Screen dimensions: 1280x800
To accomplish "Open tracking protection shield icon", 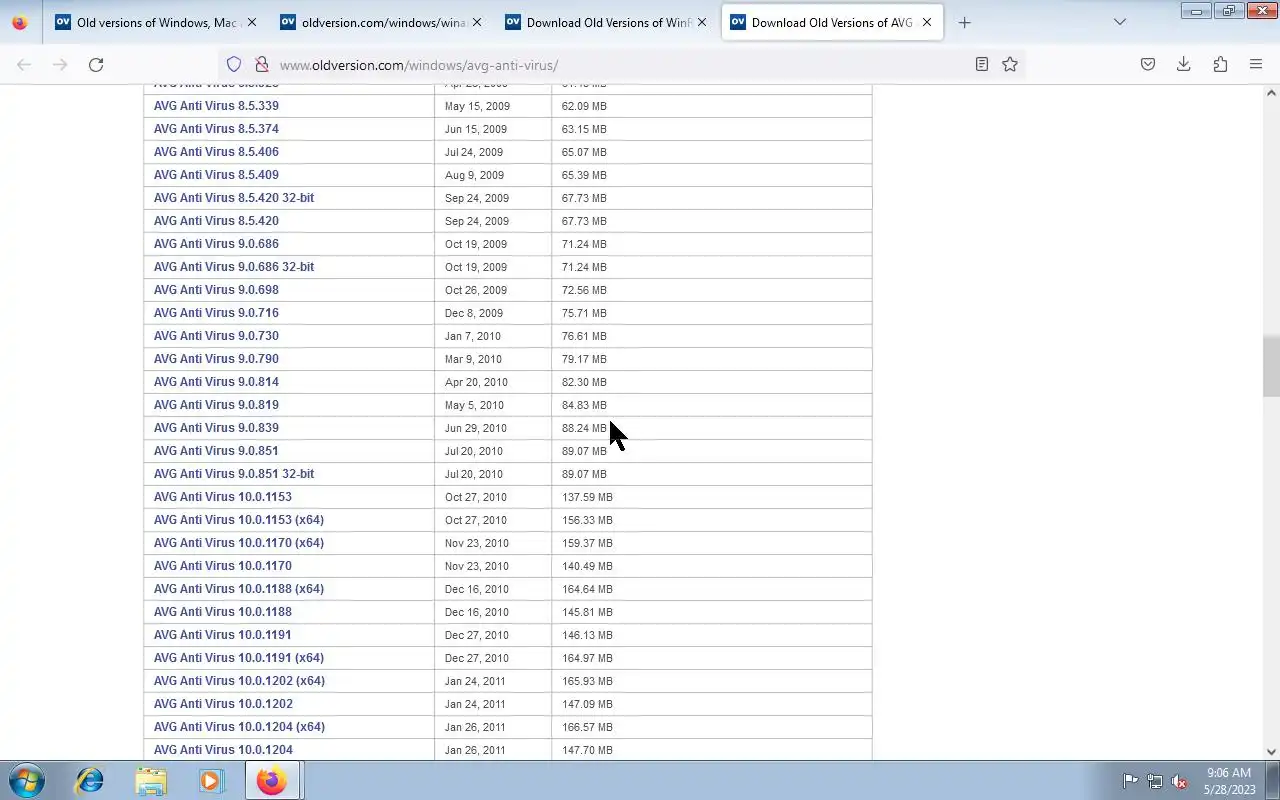I will pyautogui.click(x=234, y=64).
